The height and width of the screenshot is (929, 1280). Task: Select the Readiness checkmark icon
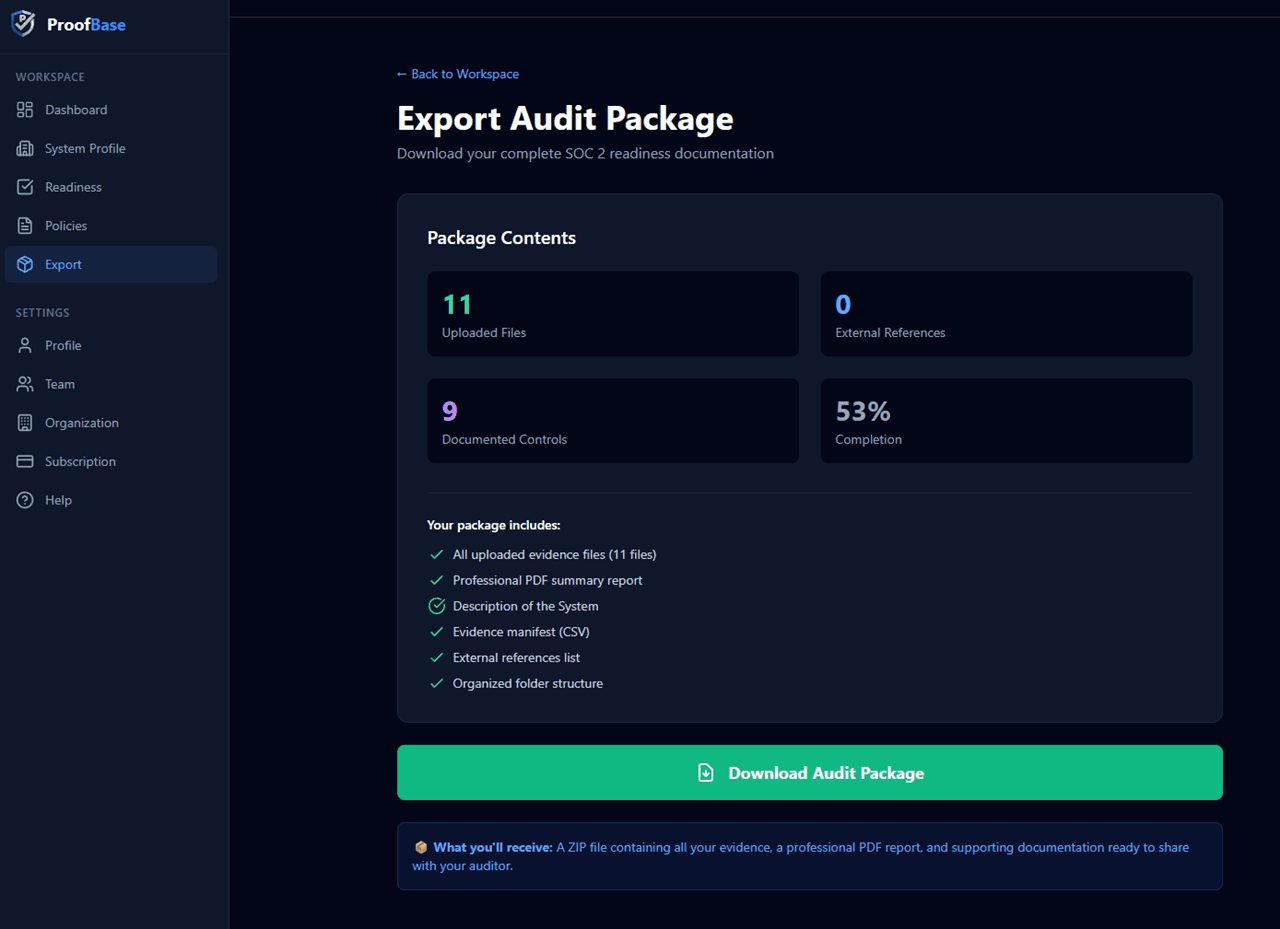(x=25, y=186)
